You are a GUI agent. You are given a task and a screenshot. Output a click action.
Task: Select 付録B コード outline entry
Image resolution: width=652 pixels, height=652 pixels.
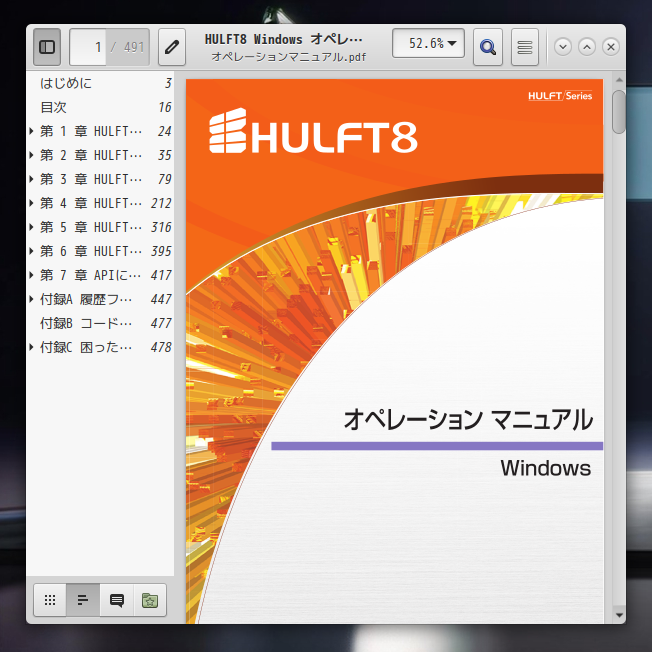(86, 324)
